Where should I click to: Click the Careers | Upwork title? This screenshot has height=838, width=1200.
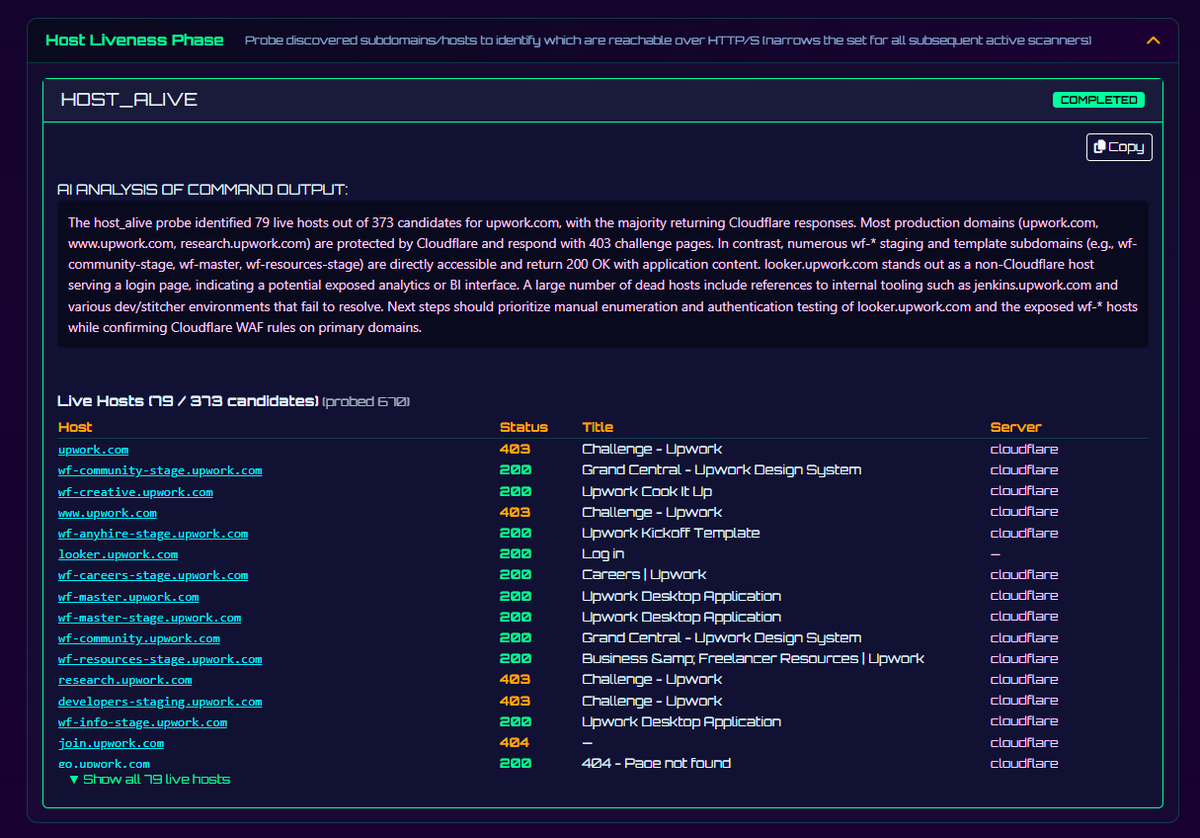644,575
